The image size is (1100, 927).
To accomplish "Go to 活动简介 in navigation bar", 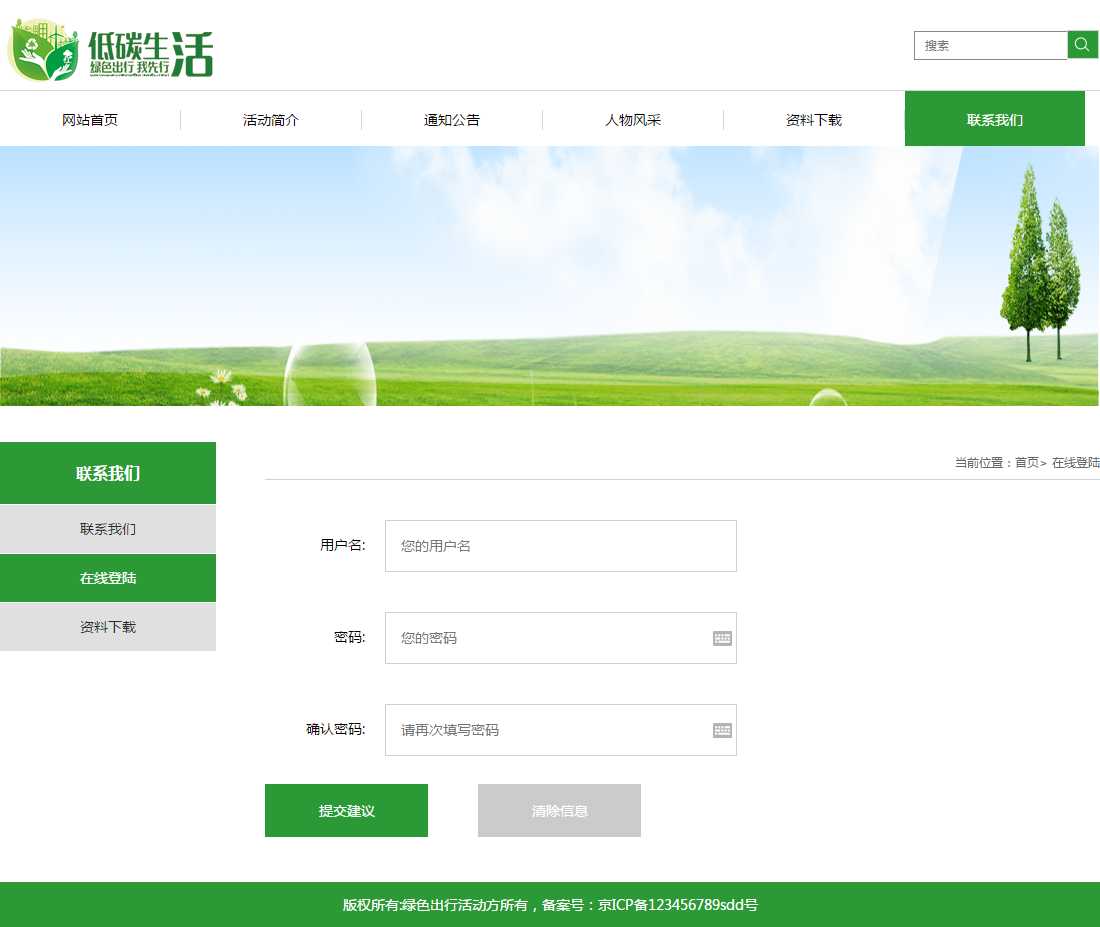I will pyautogui.click(x=271, y=120).
